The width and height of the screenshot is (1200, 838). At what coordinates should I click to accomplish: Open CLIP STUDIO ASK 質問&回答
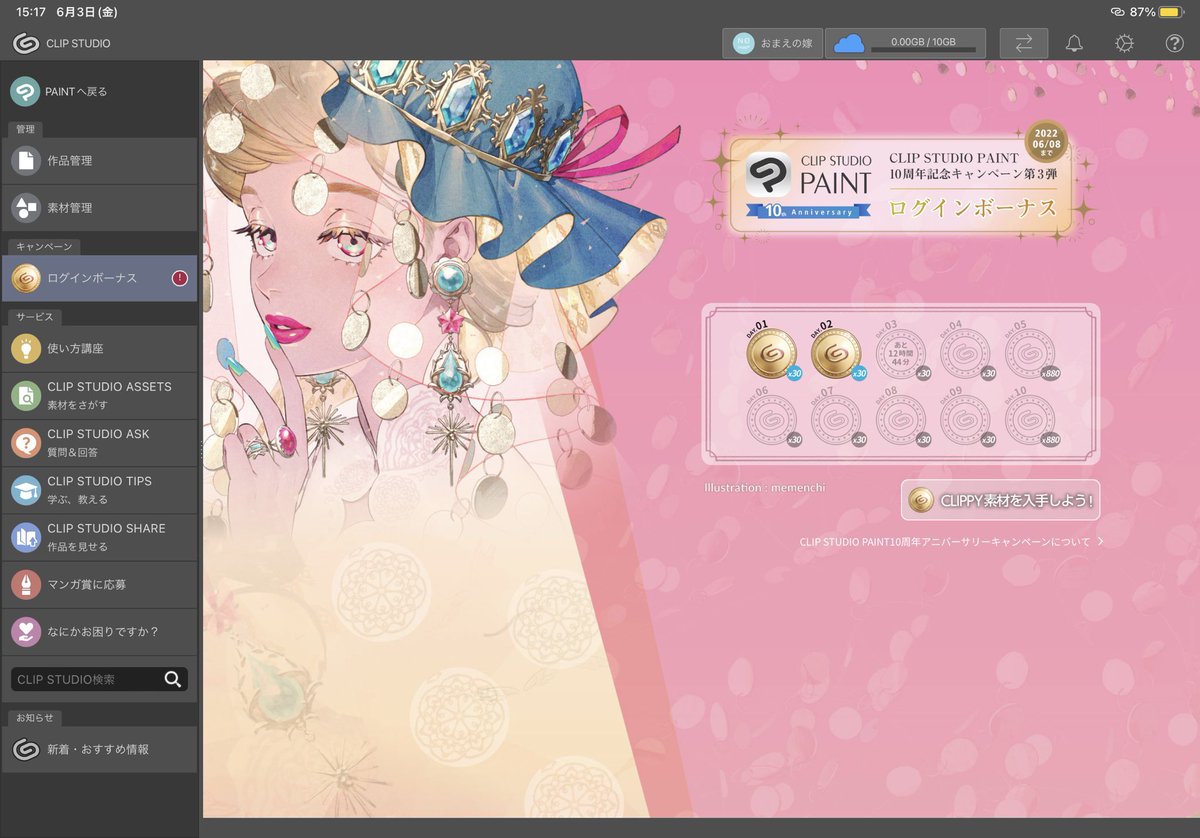pos(99,442)
